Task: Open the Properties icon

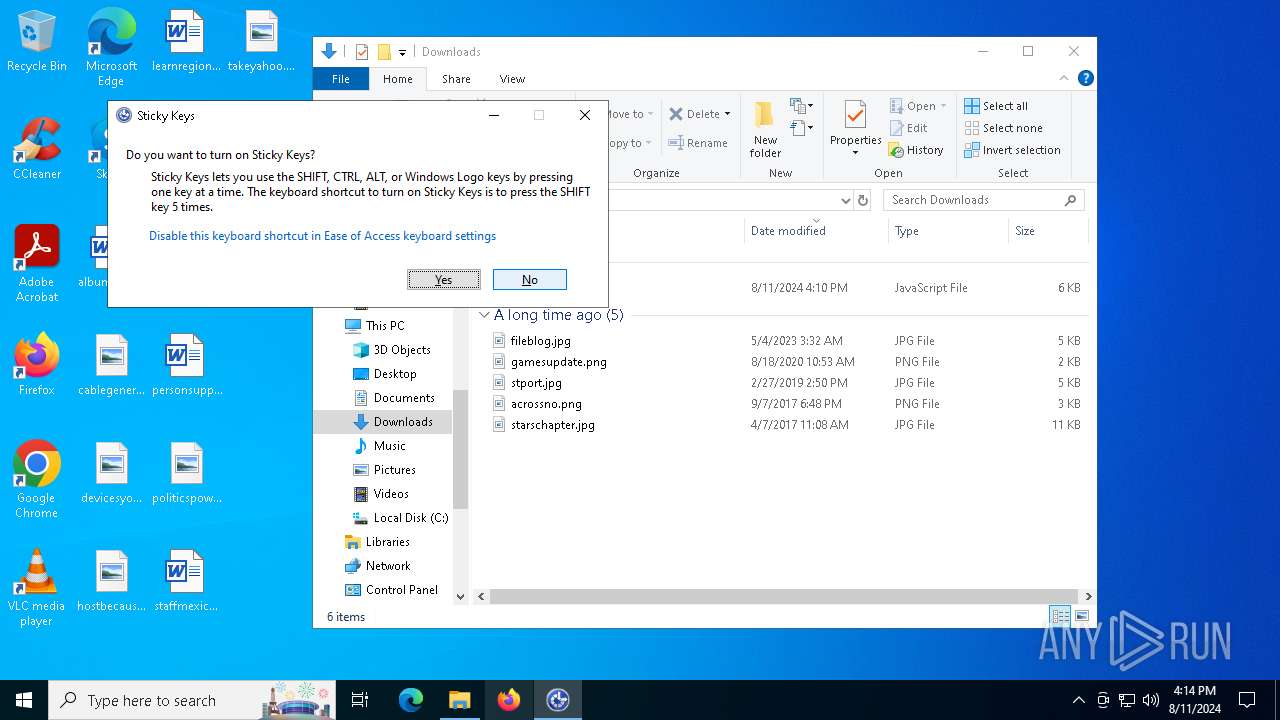Action: click(x=855, y=115)
